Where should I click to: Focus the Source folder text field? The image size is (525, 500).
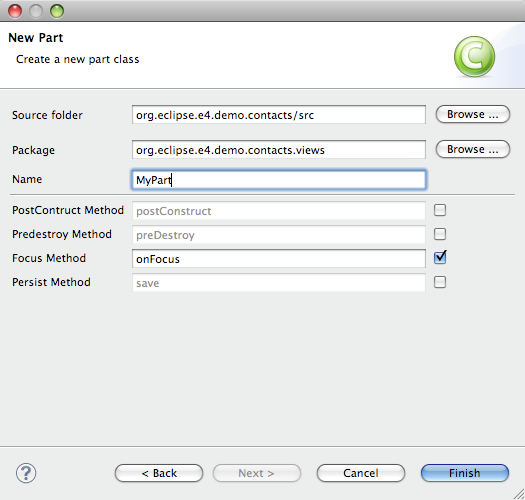pos(279,115)
